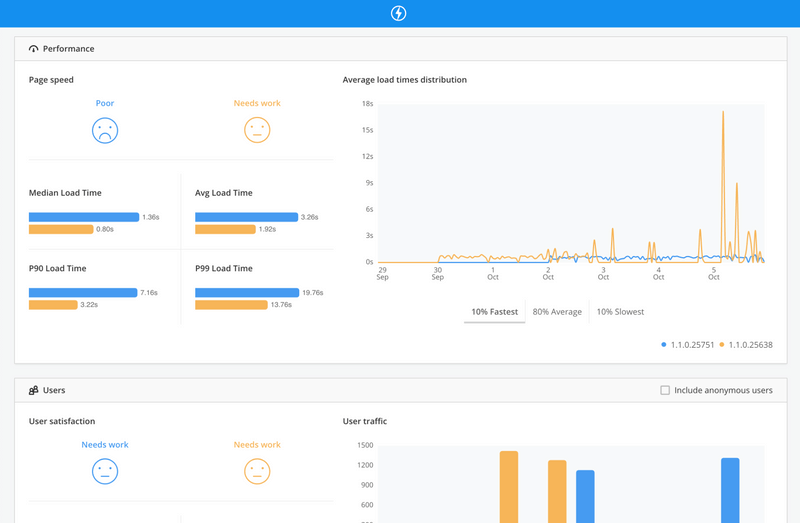The image size is (800, 523).
Task: Click the orange neutral face in Page speed
Action: point(257,131)
